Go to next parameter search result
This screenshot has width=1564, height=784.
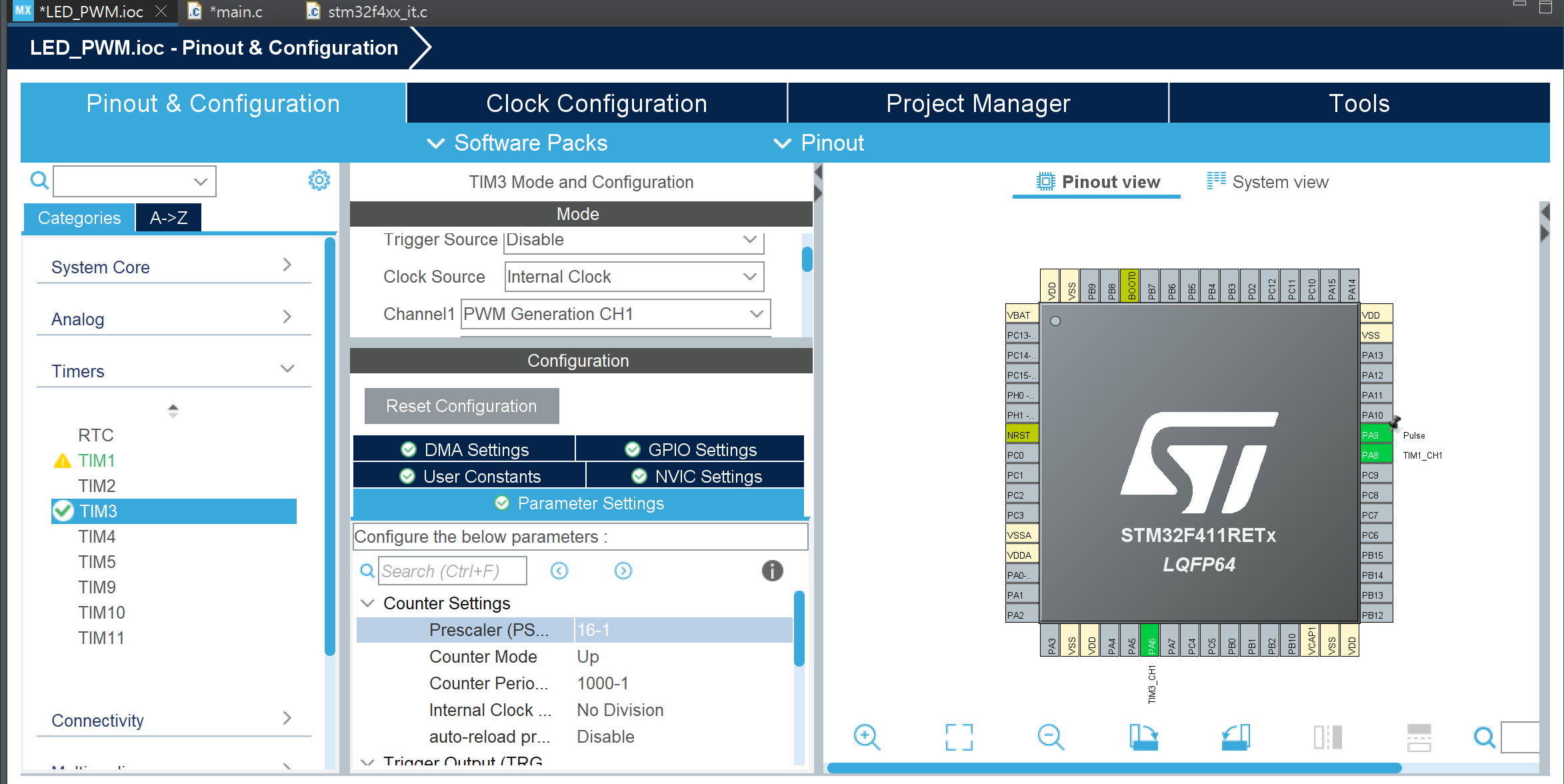coord(623,571)
